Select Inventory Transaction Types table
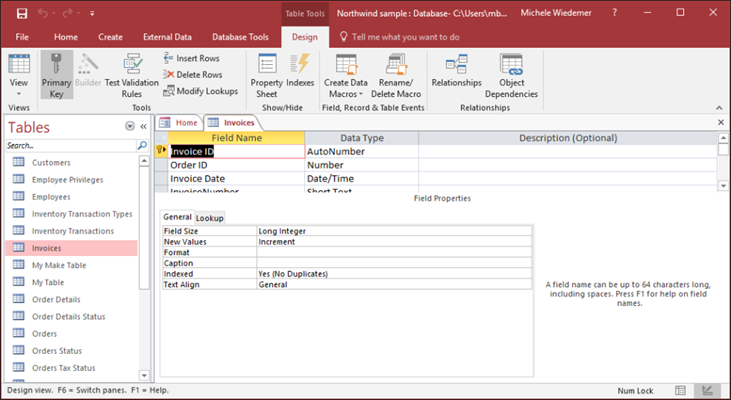 point(71,214)
